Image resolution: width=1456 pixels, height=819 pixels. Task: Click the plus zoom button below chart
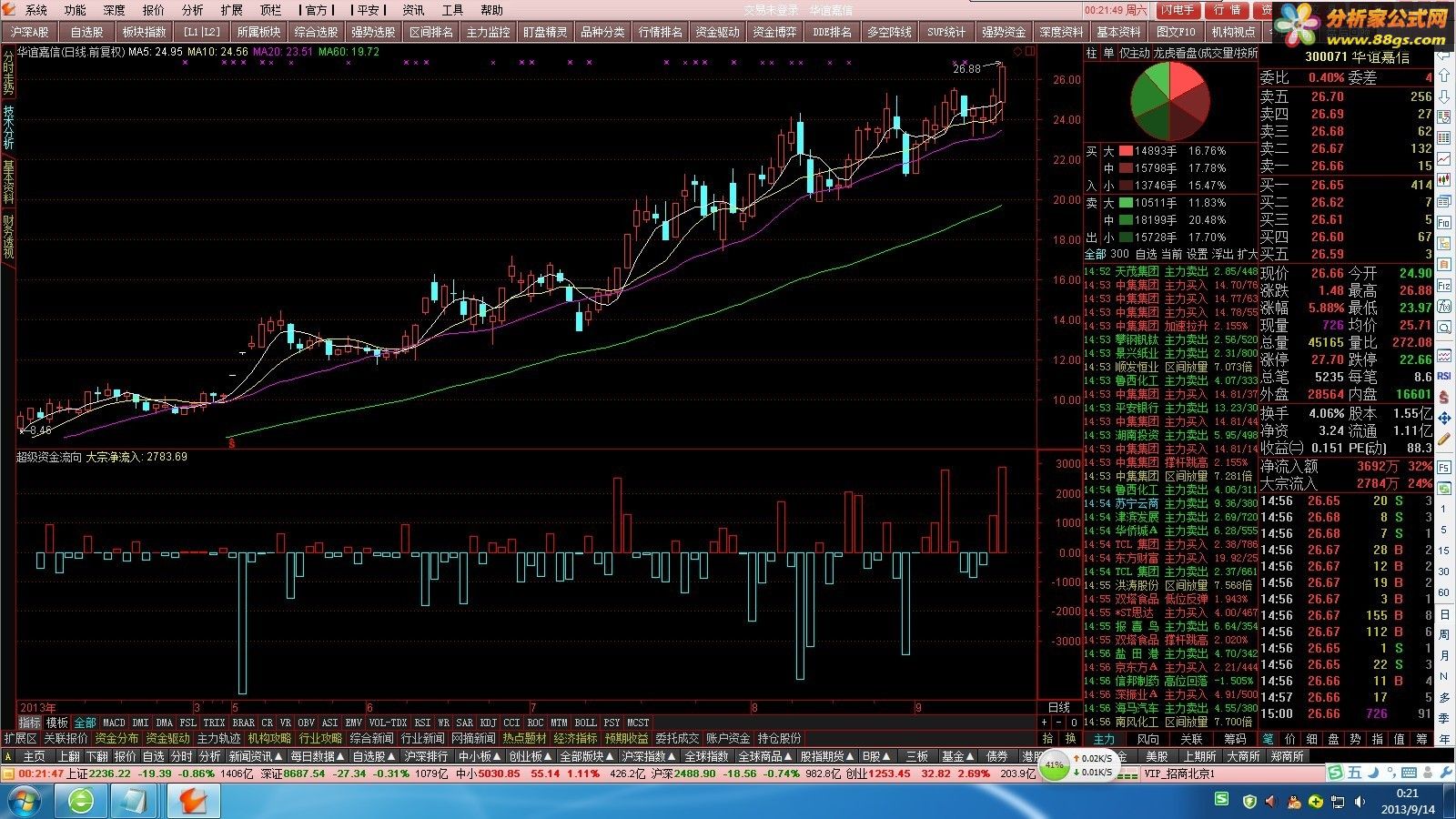(1044, 723)
